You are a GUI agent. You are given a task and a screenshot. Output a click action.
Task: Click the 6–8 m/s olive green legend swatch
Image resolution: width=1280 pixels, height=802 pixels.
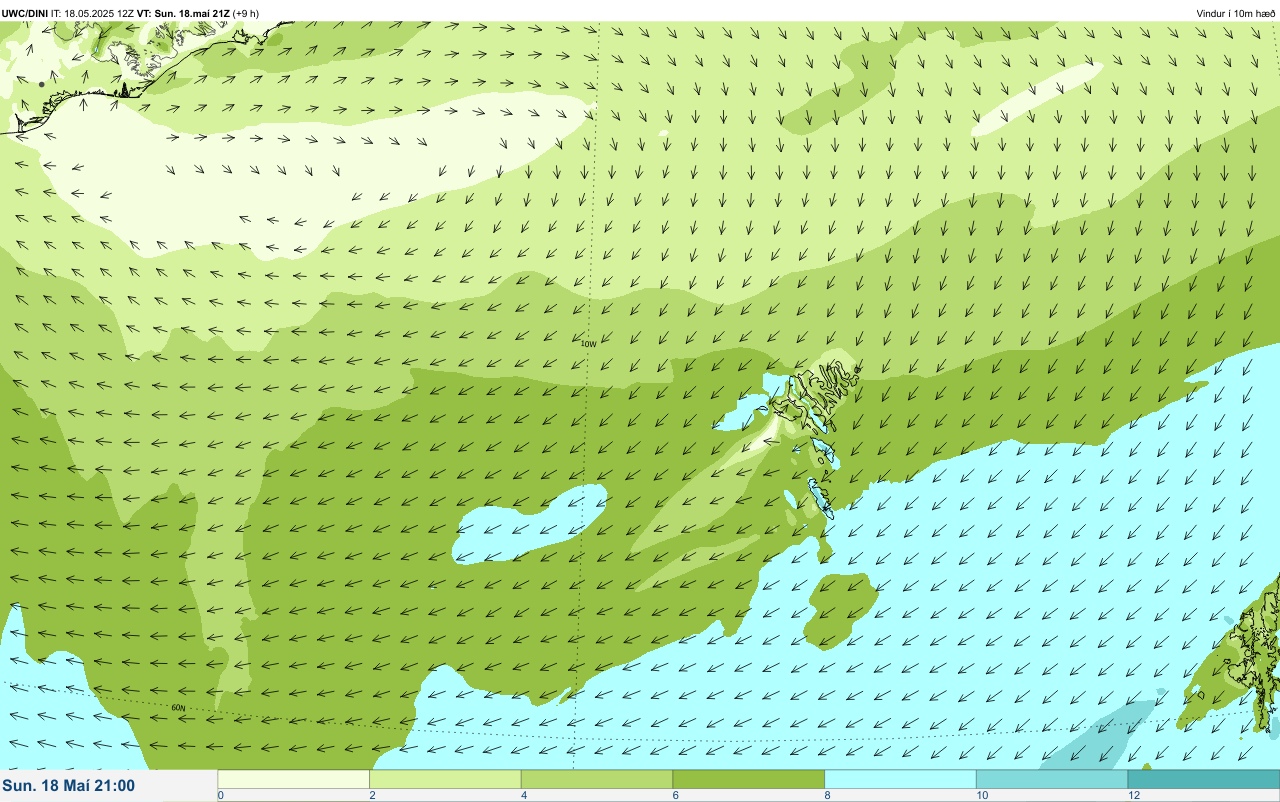(x=749, y=779)
